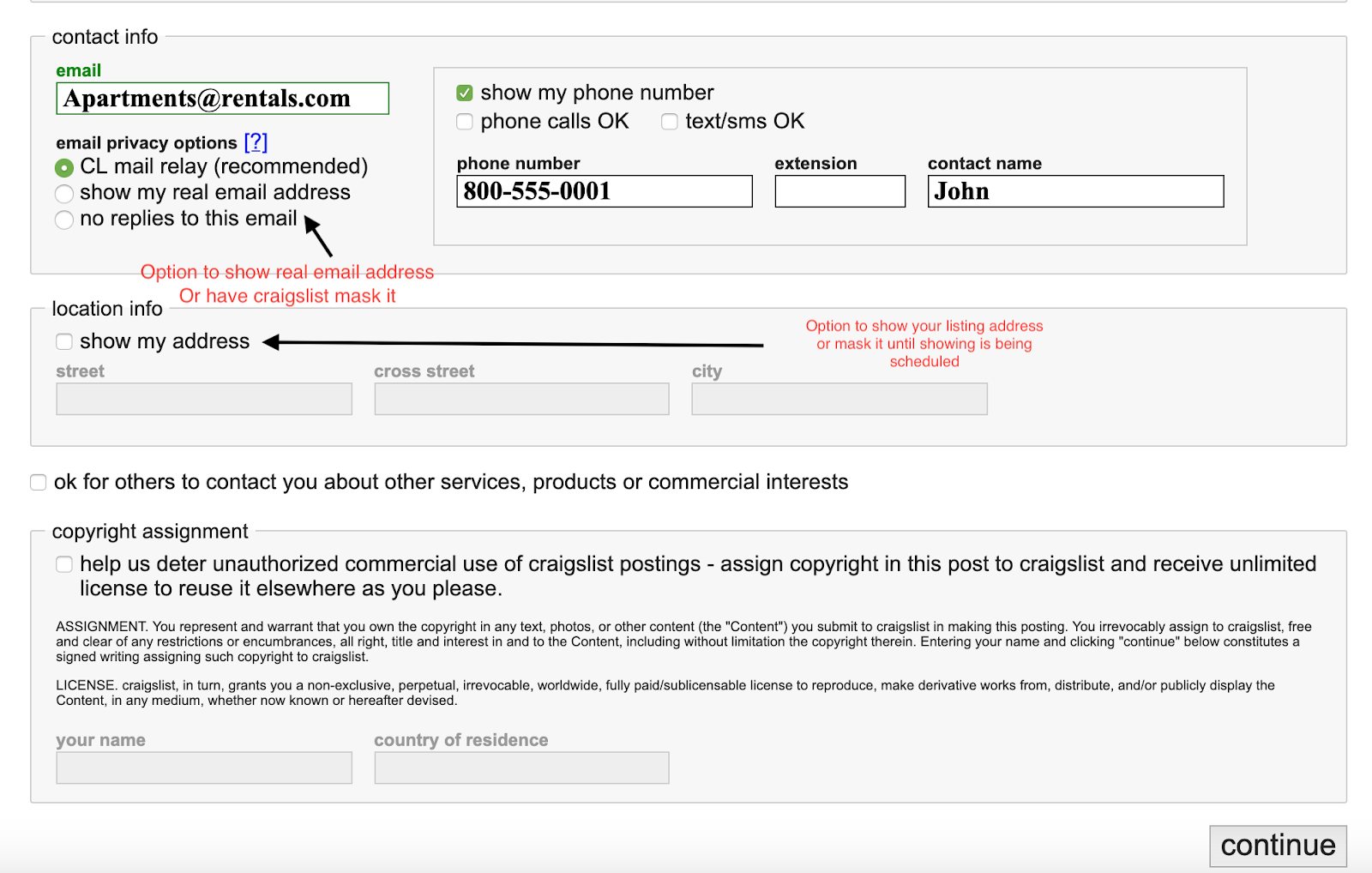Click the cross street input field
Viewport: 1372px width, 873px height.
[522, 399]
